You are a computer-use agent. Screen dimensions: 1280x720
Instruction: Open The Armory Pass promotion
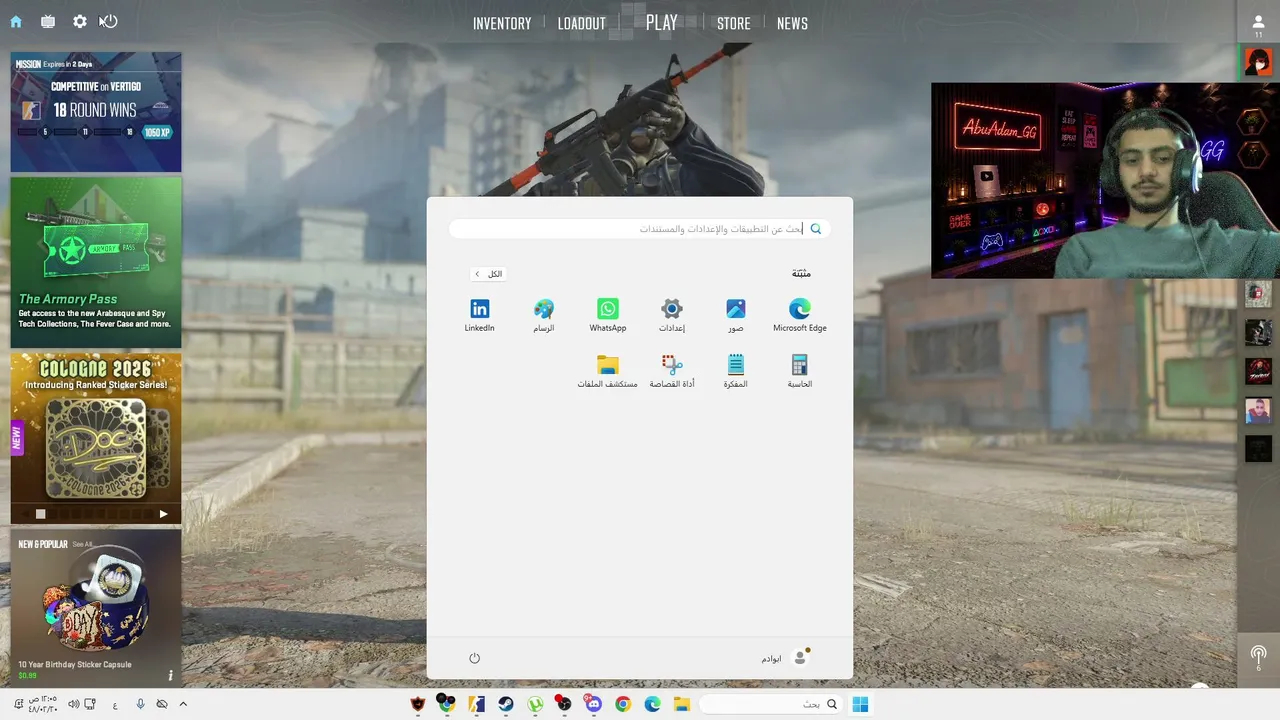coord(96,262)
